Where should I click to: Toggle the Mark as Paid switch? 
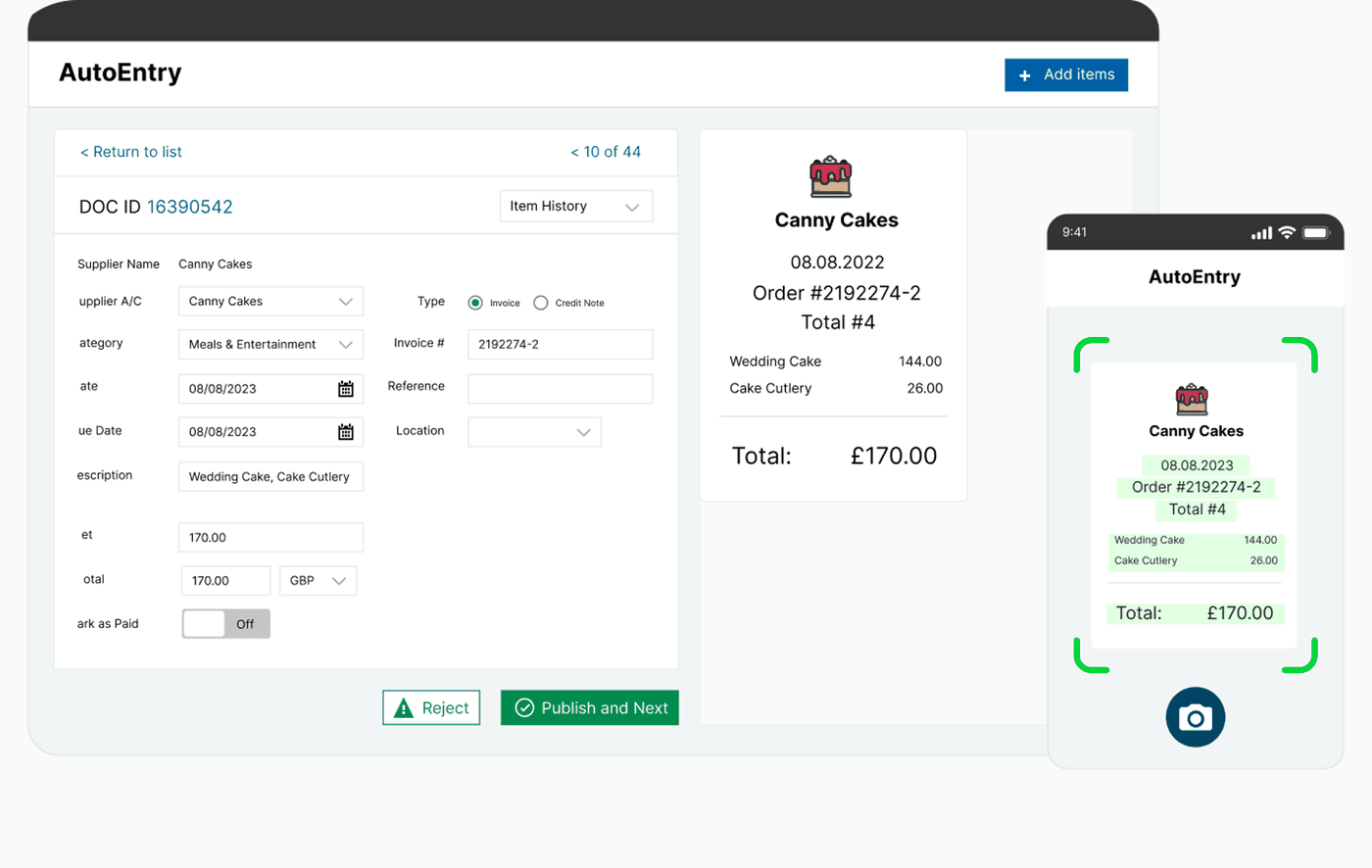[x=226, y=624]
